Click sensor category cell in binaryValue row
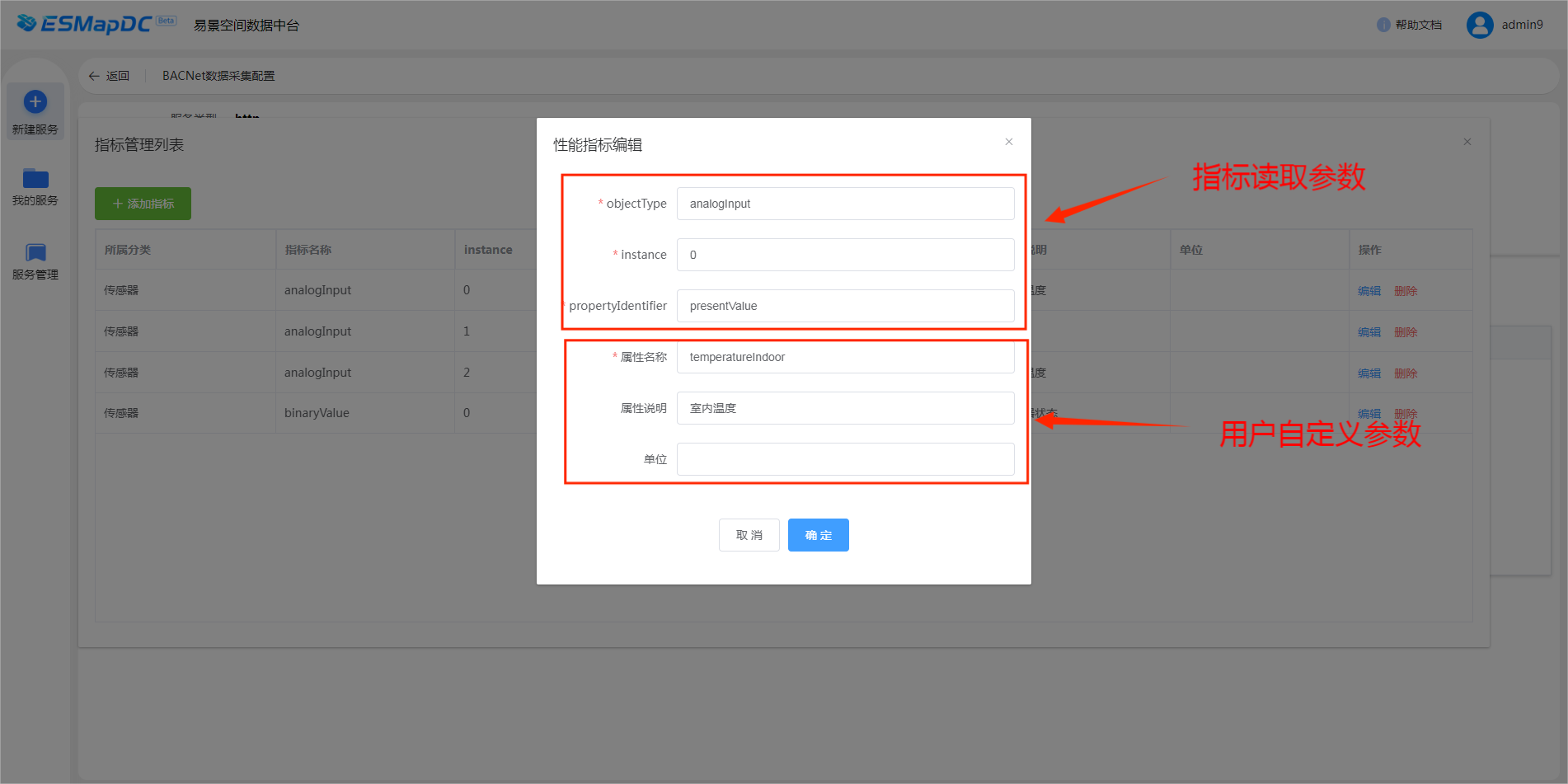This screenshot has height=784, width=1568. click(121, 413)
